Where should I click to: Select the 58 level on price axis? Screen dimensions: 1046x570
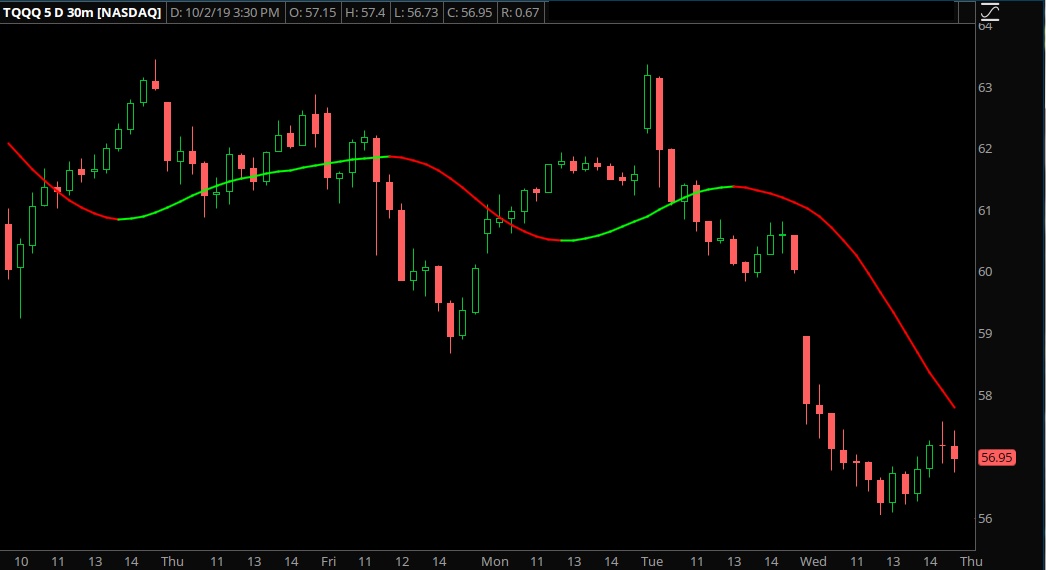pyautogui.click(x=985, y=396)
